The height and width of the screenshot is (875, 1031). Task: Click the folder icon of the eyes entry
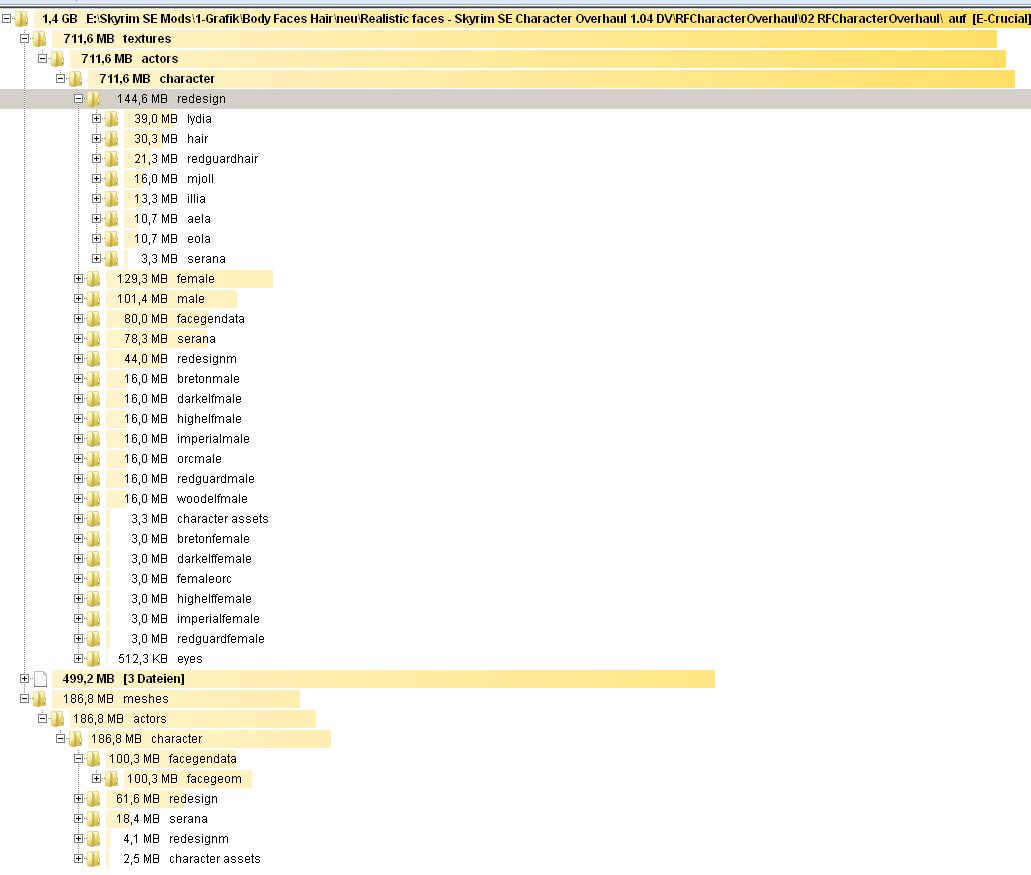click(93, 659)
